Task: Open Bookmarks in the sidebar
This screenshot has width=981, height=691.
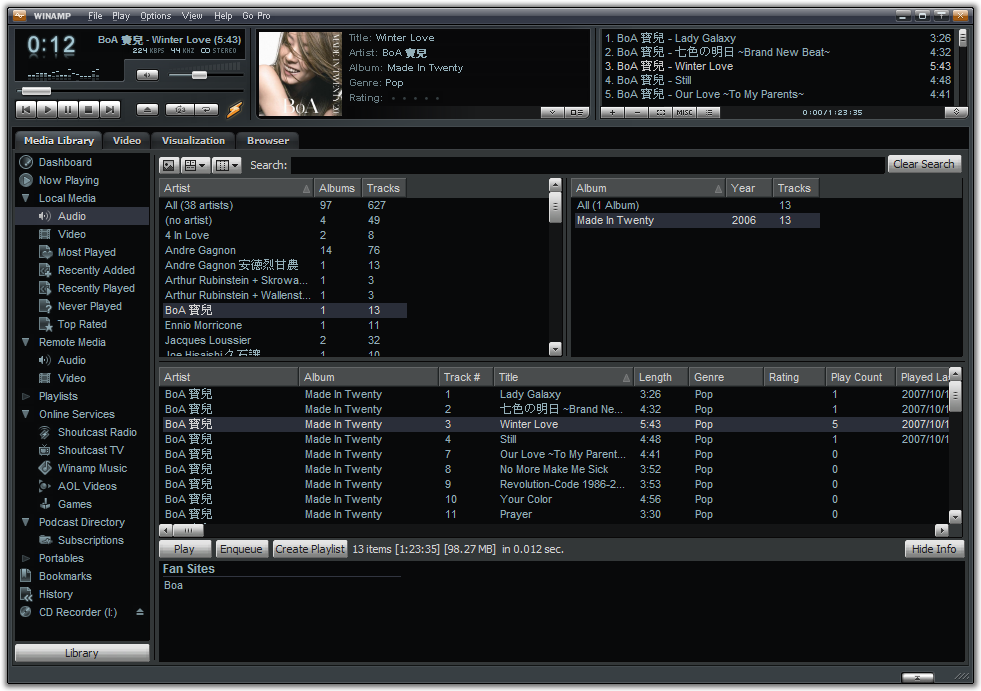Action: click(65, 576)
